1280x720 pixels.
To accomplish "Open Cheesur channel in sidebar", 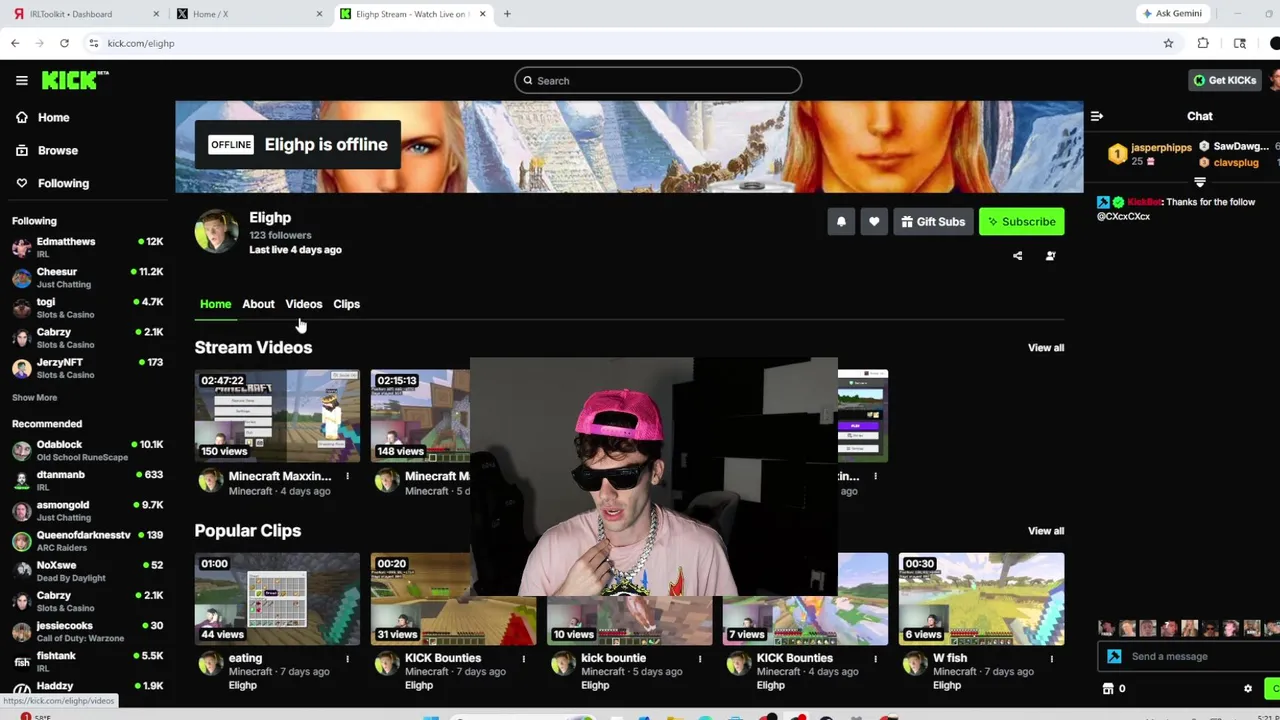I will point(88,277).
